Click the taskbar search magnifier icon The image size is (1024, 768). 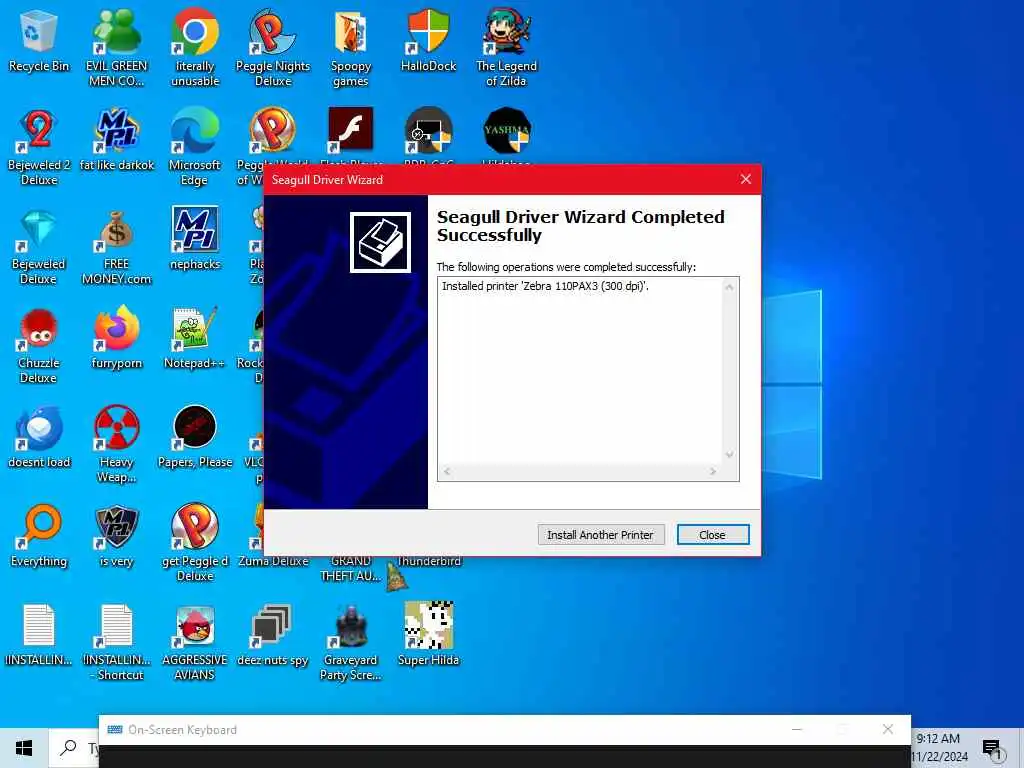[68, 748]
